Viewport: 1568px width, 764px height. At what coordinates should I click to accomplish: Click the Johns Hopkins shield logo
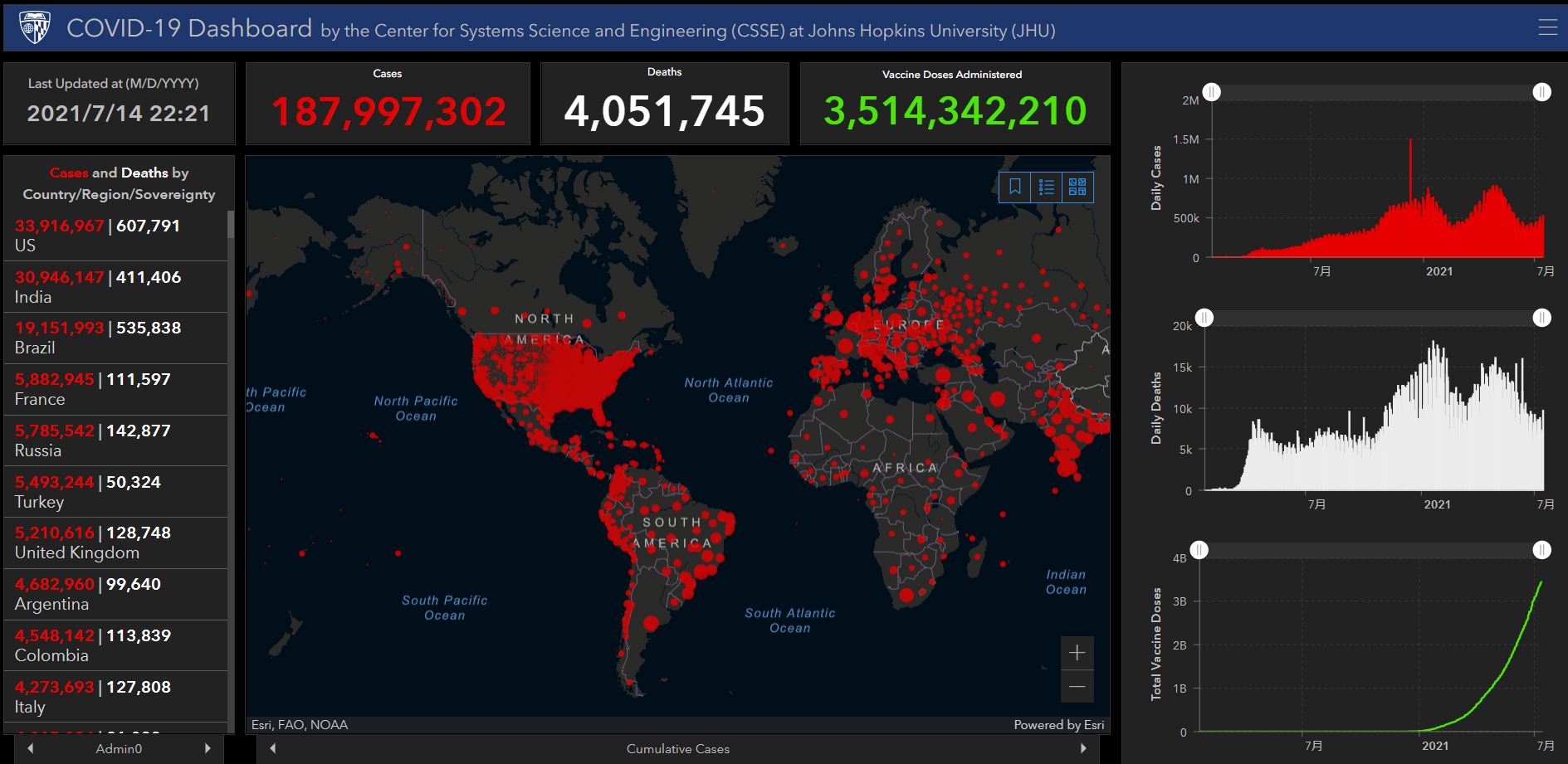tap(34, 27)
